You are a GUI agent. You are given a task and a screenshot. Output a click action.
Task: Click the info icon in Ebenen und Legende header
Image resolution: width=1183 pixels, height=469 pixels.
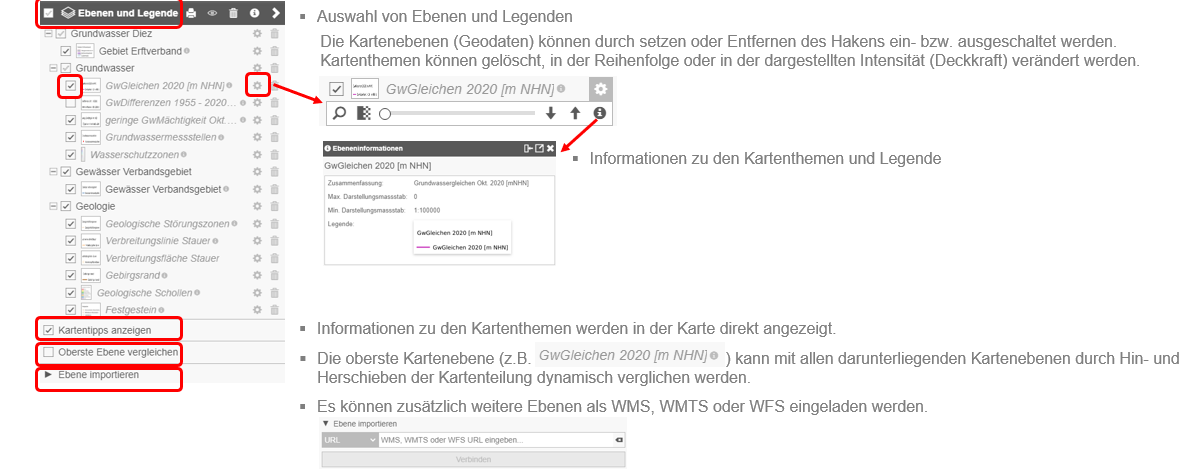(255, 13)
